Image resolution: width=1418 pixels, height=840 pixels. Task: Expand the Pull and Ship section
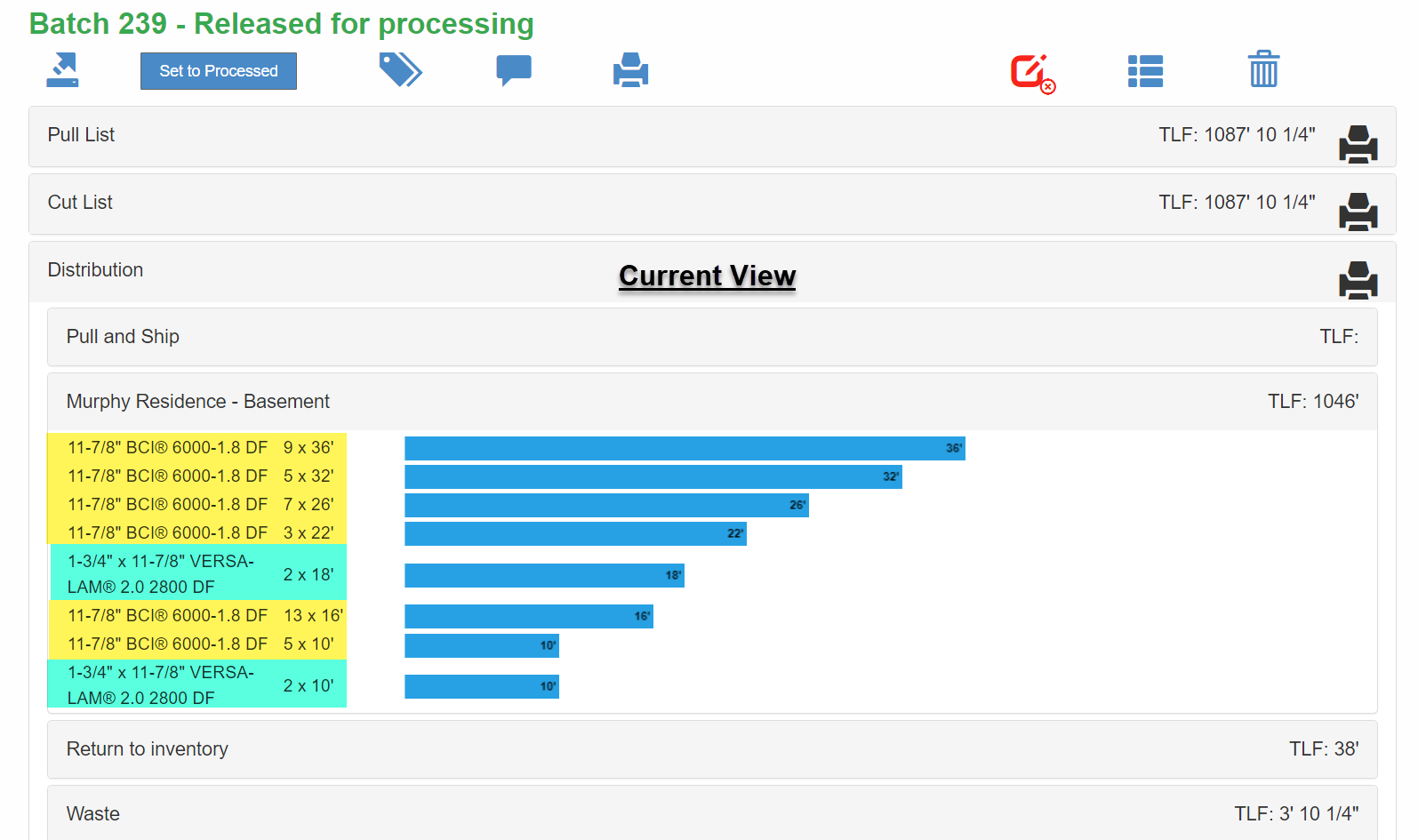[x=712, y=337]
